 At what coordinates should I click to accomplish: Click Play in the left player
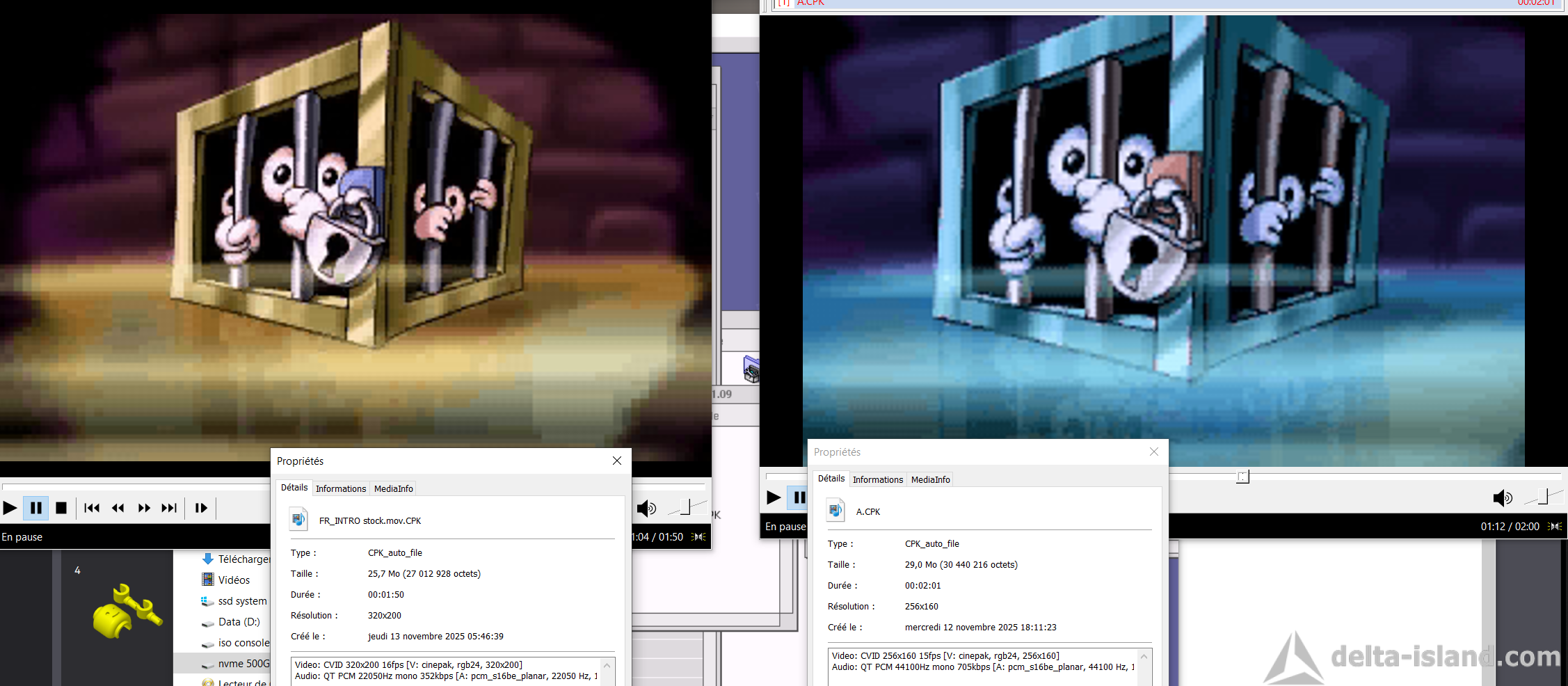click(10, 508)
